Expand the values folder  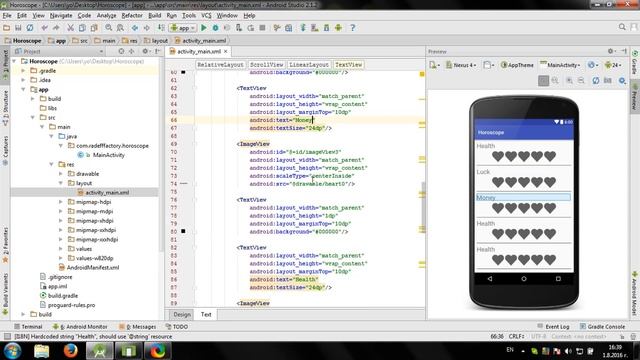[61, 249]
